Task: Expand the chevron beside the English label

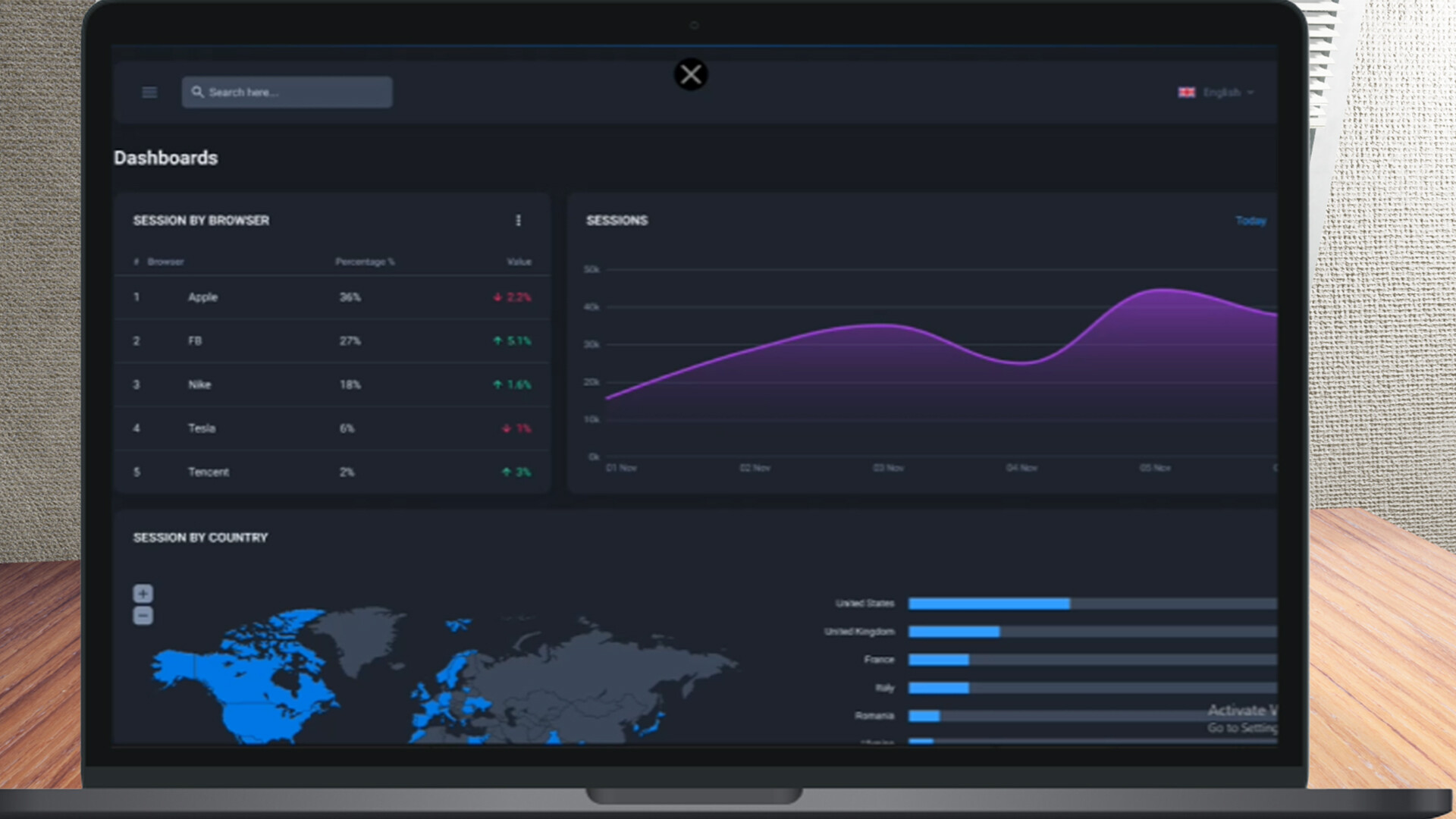Action: point(1251,92)
